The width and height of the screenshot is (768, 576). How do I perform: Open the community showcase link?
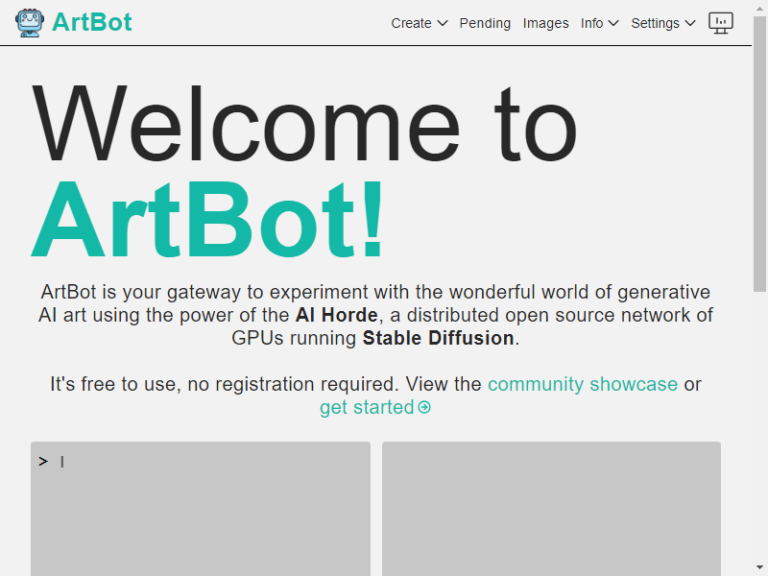tap(582, 384)
